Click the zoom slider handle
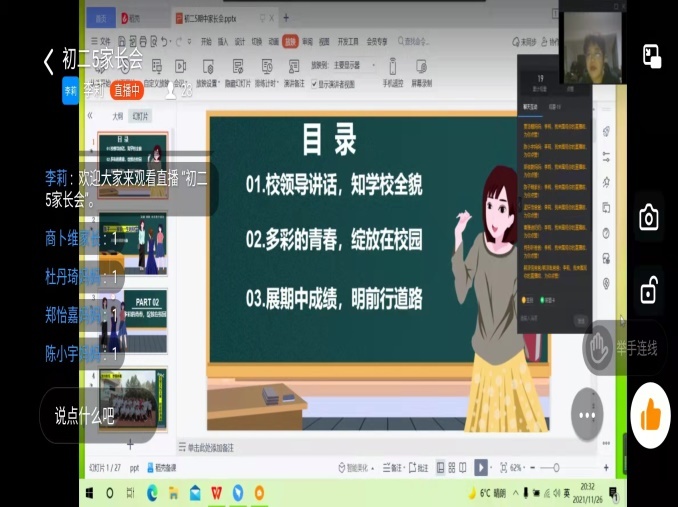678x507 pixels. click(556, 468)
